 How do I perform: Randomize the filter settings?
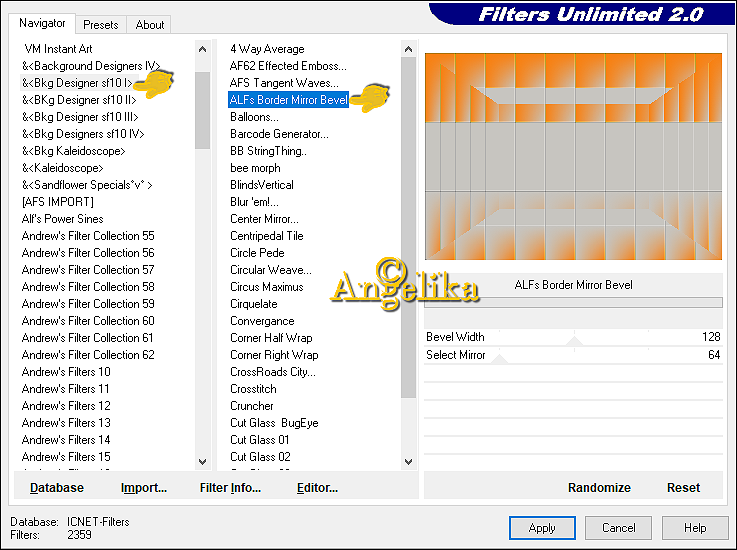599,487
